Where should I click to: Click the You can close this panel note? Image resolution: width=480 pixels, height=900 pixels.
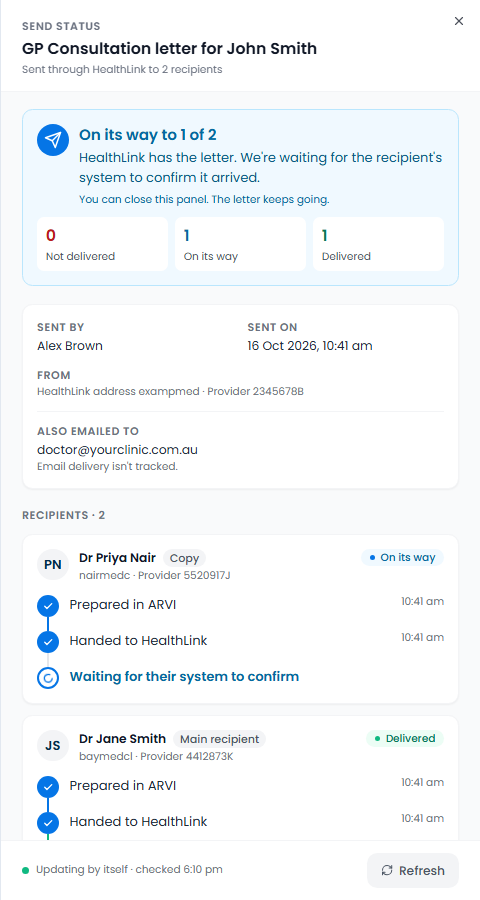click(204, 200)
